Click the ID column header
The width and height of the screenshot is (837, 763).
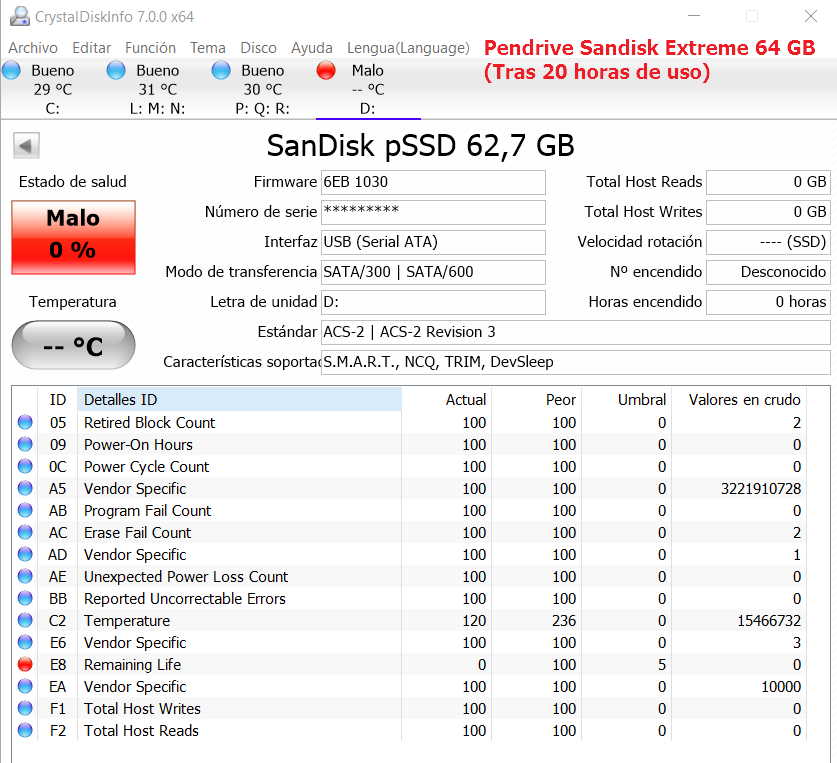point(58,399)
